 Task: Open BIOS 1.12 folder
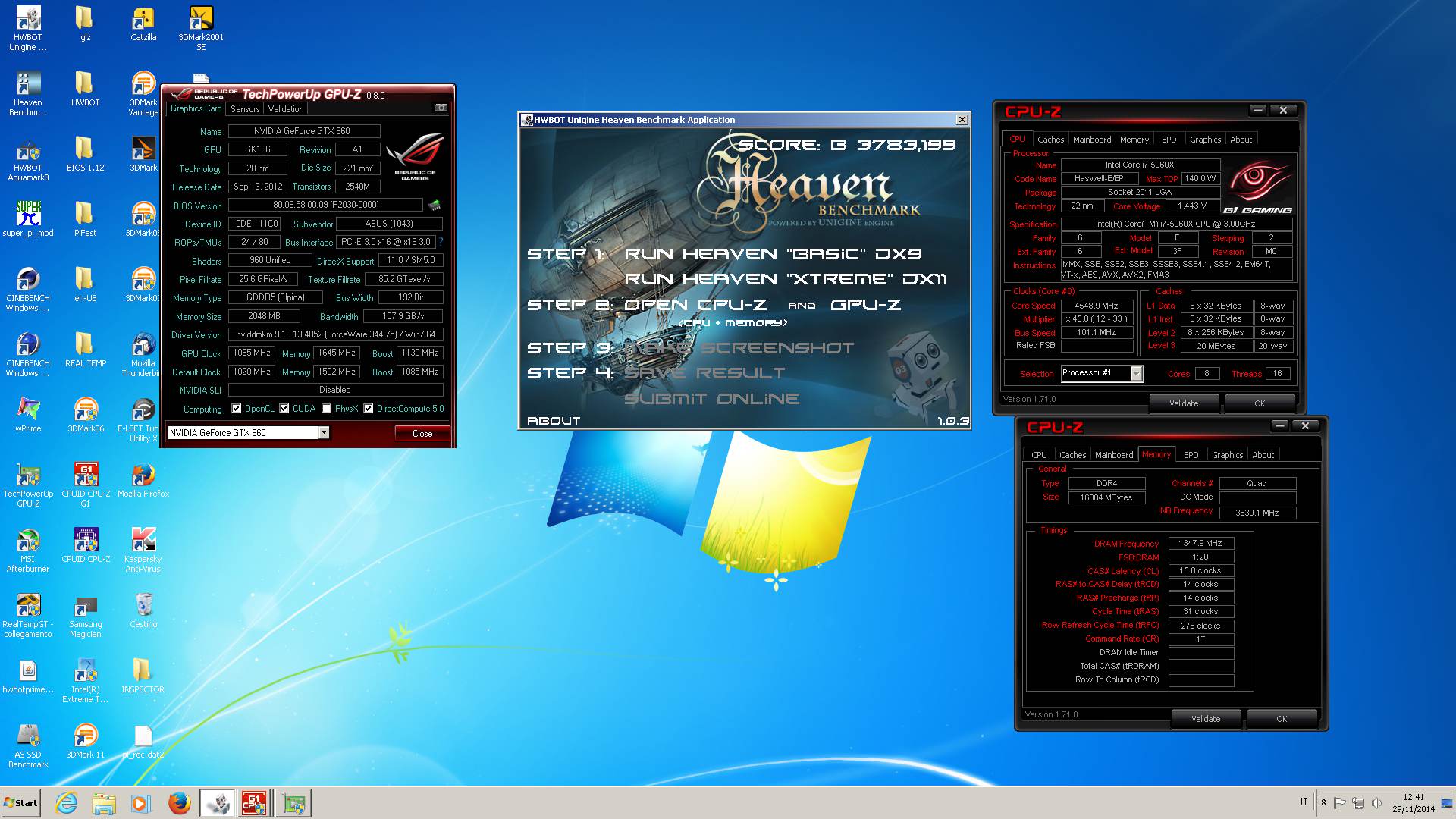(85, 154)
